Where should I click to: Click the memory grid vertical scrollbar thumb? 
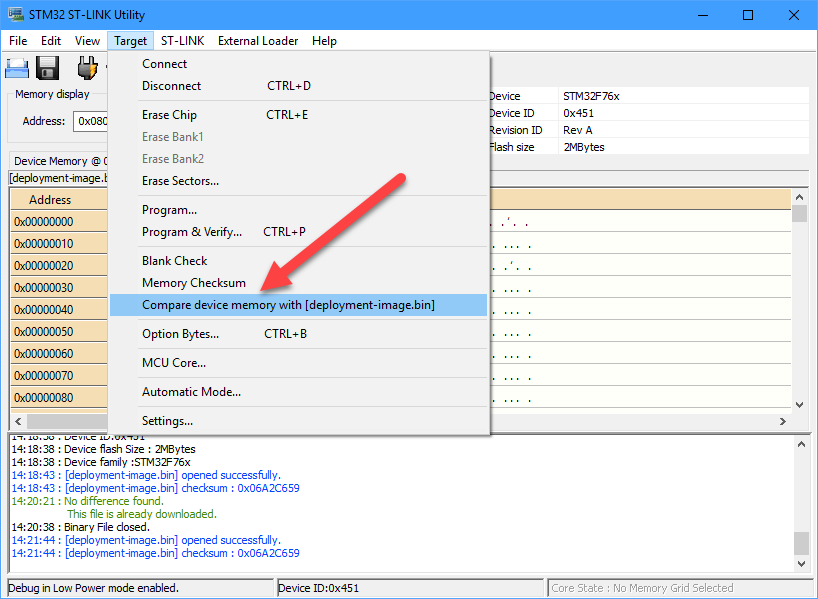click(x=799, y=213)
